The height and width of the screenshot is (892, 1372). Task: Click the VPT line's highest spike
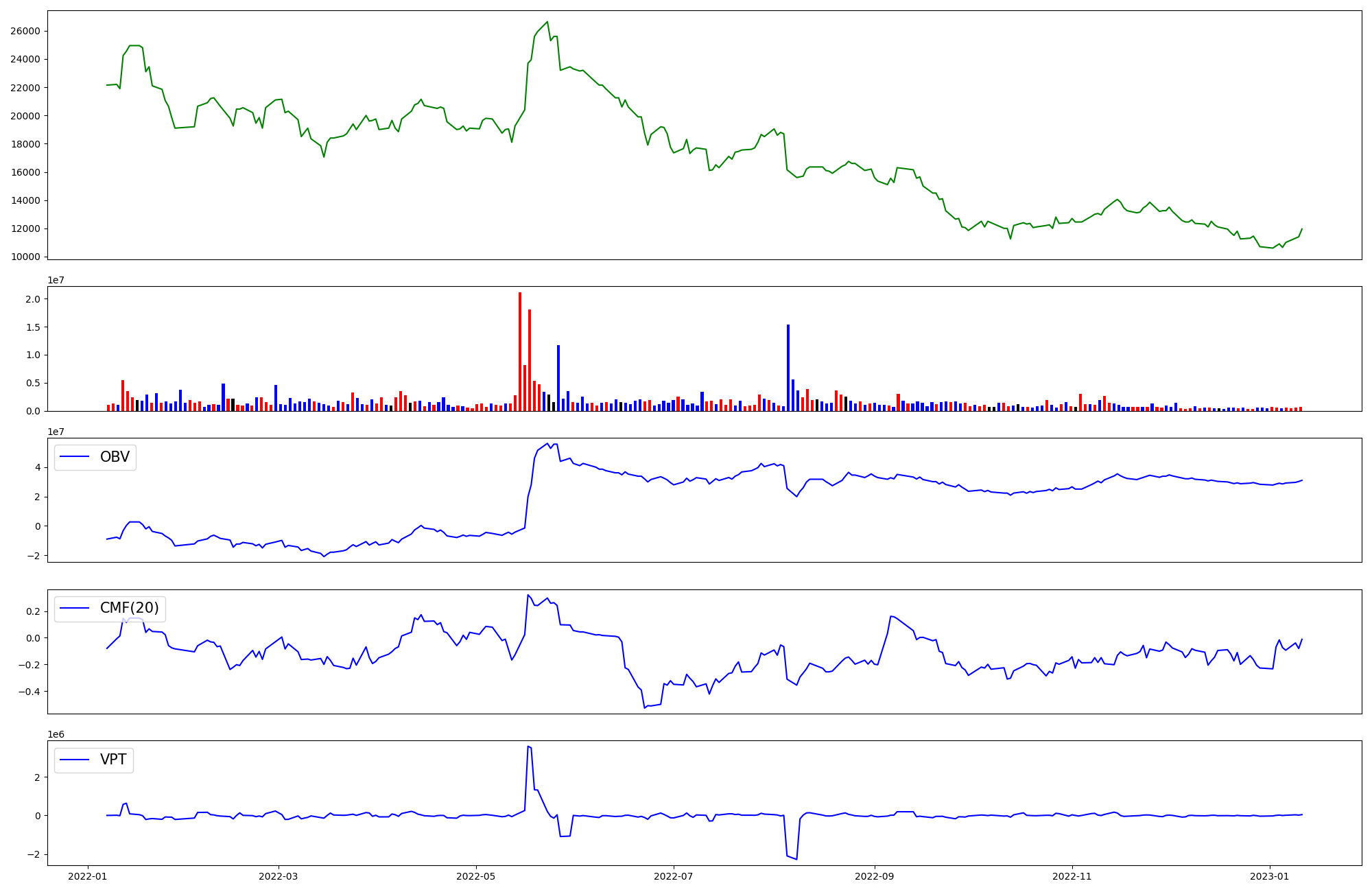coord(528,747)
